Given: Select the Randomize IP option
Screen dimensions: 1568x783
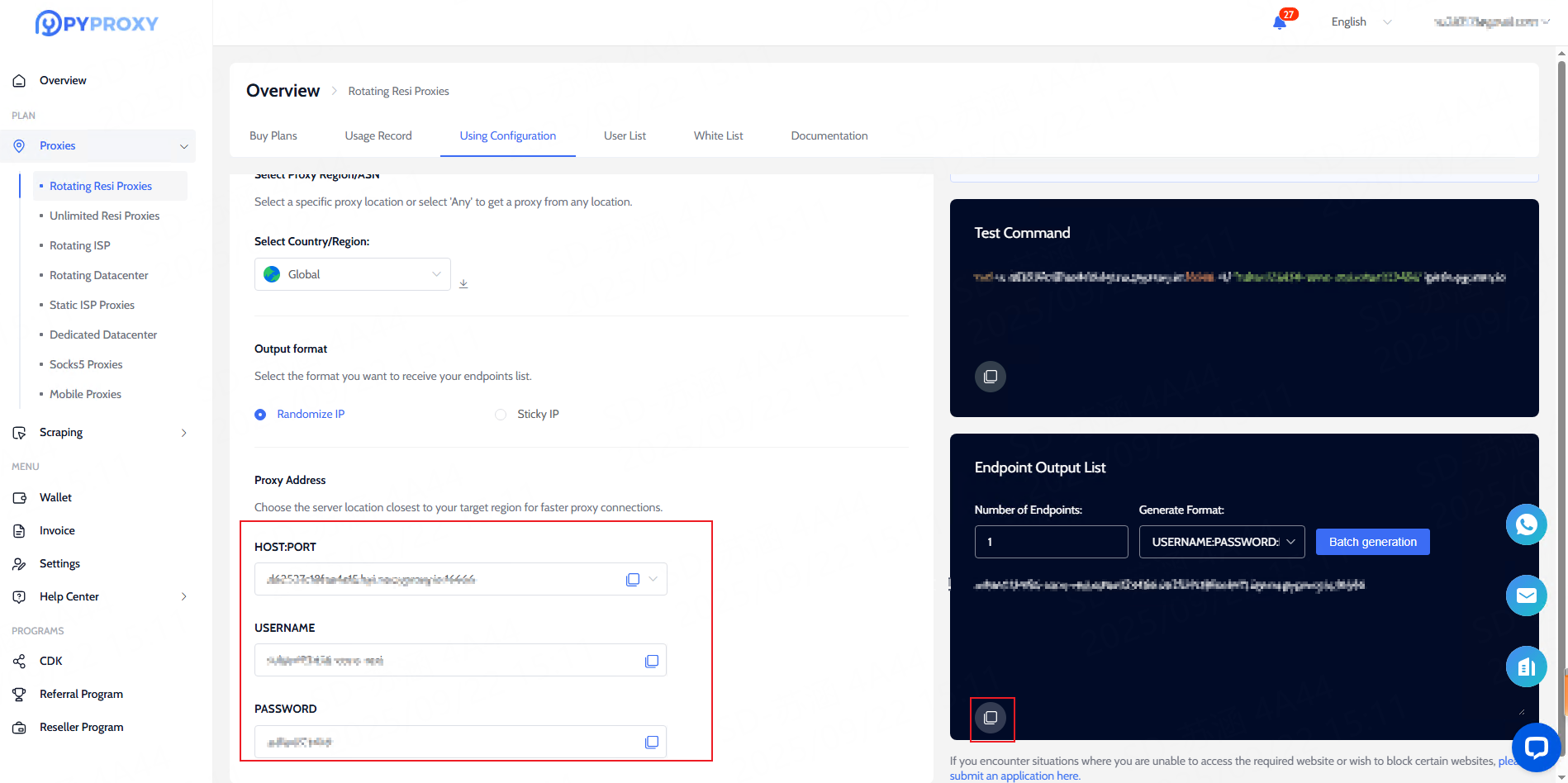Looking at the screenshot, I should (261, 415).
